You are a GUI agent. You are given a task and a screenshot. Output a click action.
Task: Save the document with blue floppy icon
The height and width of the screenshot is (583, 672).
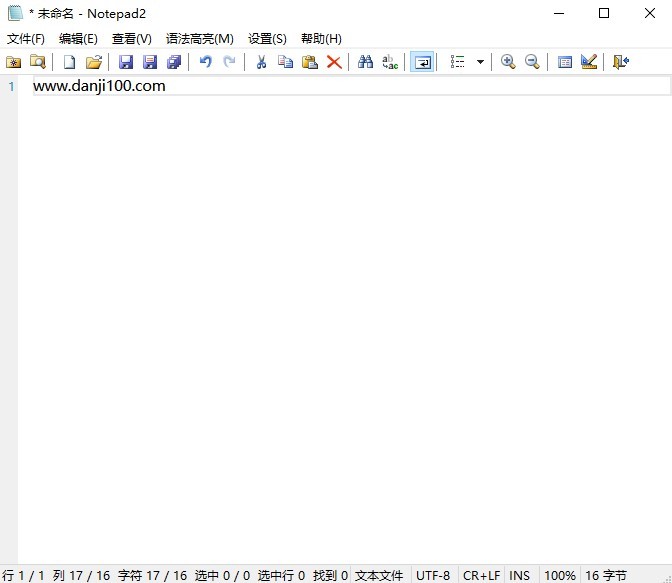126,62
